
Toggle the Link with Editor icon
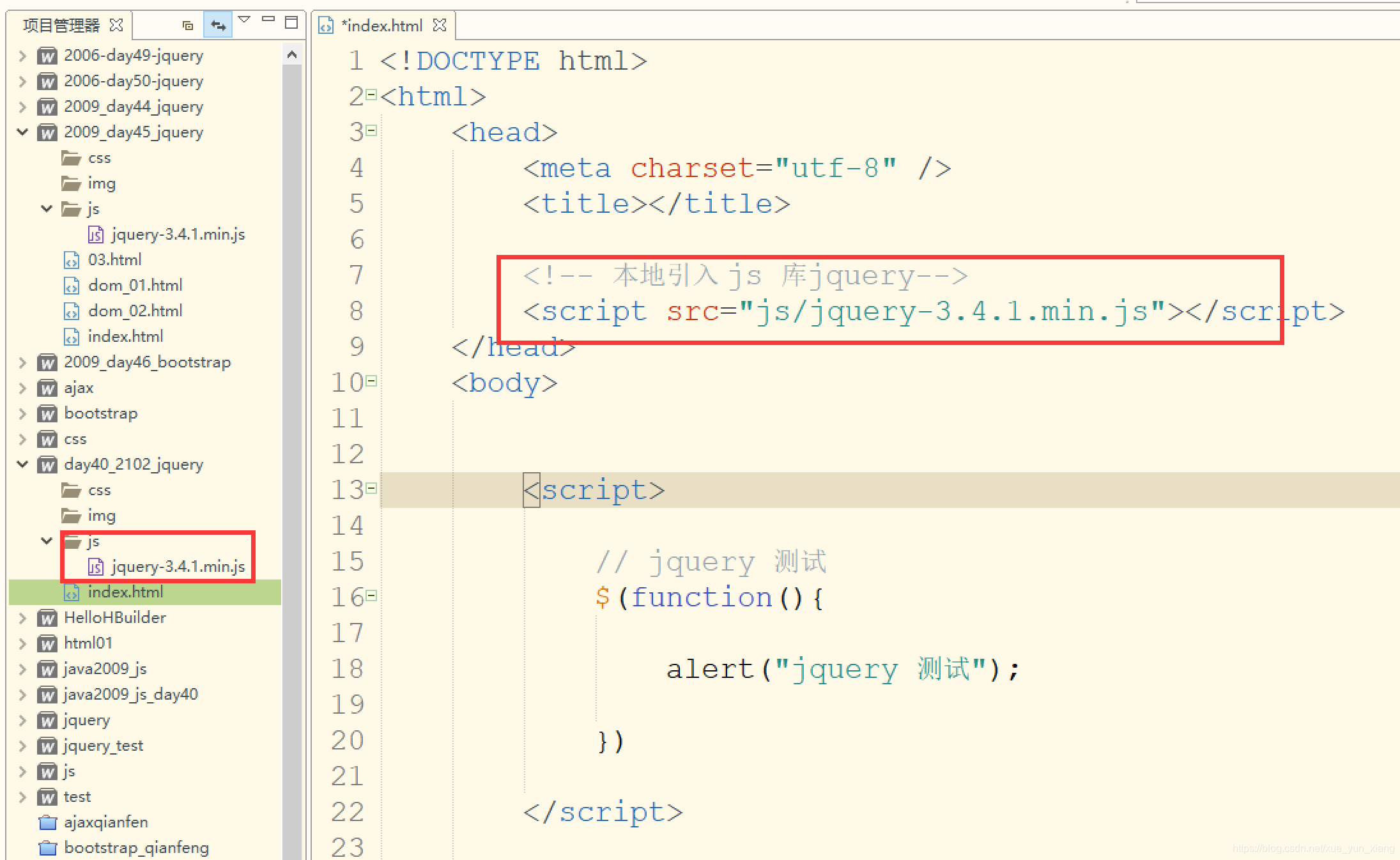point(217,24)
